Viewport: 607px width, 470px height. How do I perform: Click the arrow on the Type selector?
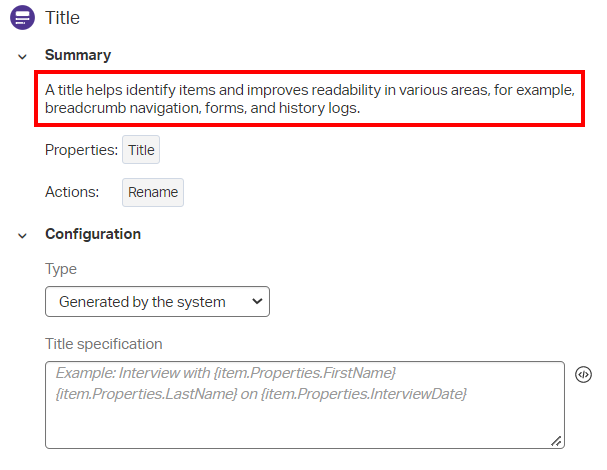pos(257,301)
